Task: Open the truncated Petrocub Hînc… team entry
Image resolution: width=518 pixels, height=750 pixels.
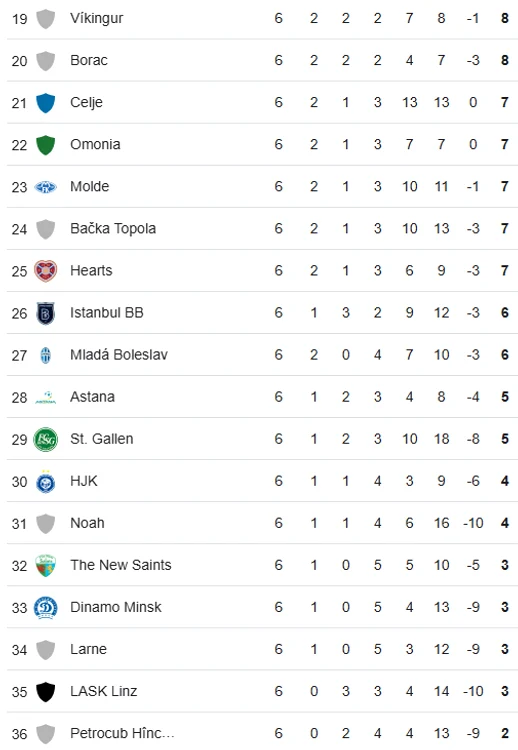Action: 122,734
